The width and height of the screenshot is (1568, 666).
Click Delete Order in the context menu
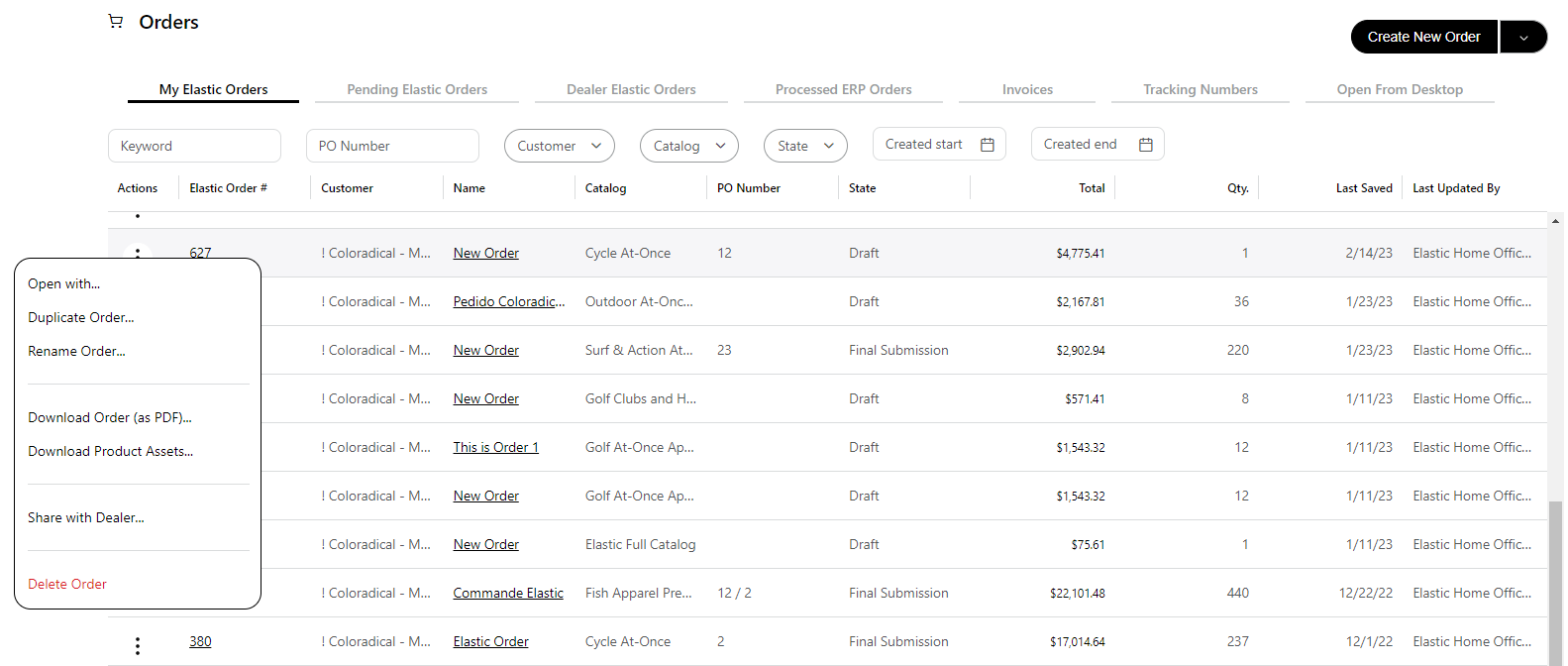67,584
